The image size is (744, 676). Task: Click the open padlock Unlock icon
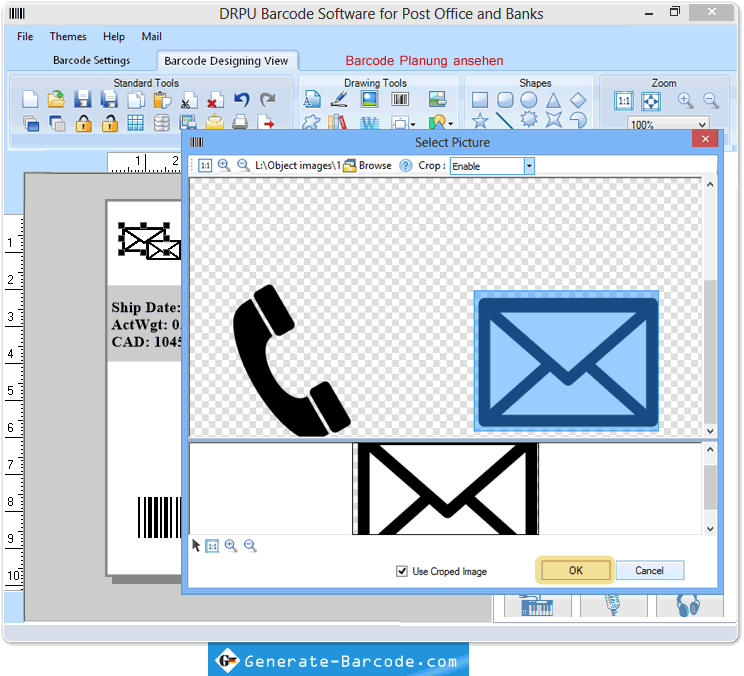pyautogui.click(x=110, y=123)
